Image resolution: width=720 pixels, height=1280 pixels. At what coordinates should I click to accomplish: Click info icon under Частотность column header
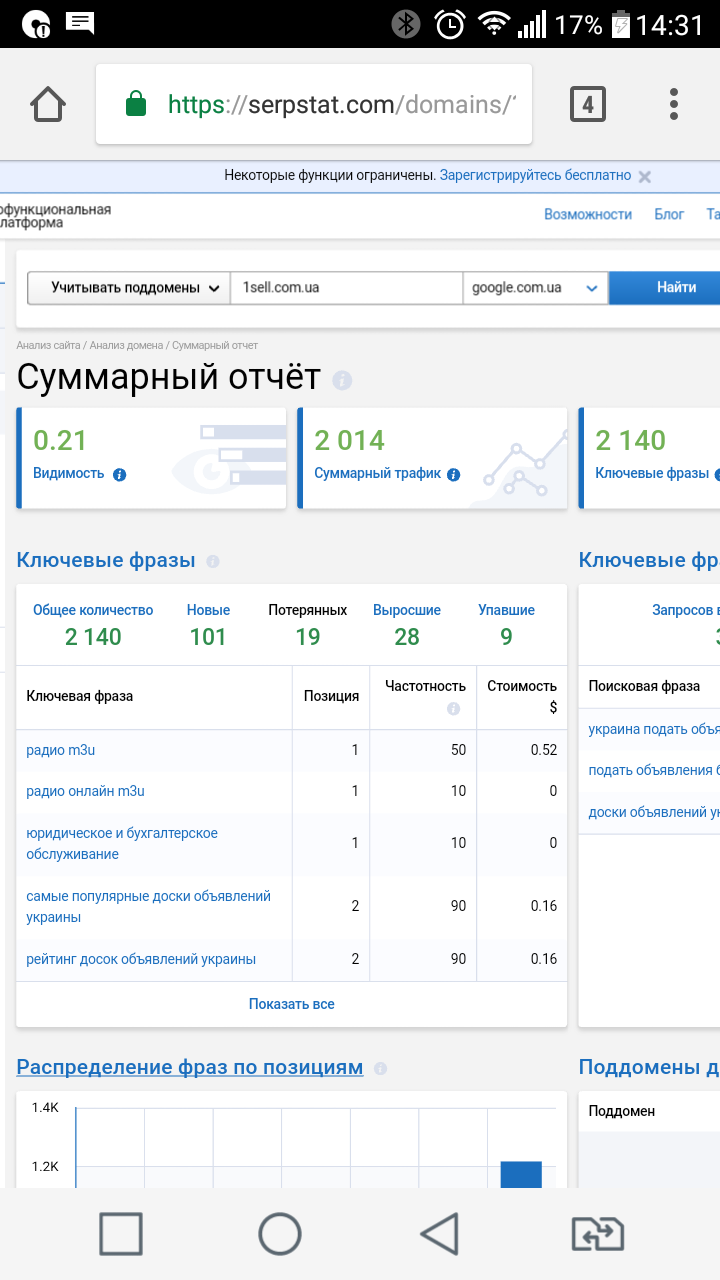(453, 708)
